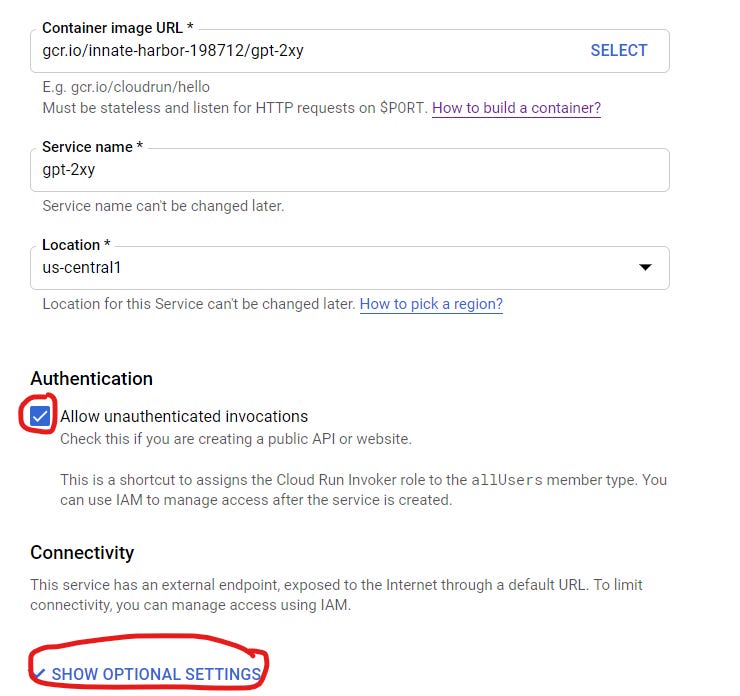
Task: Click the 'E.g. gcr.io/cloudrun/hello' example hint
Action: coord(126,87)
